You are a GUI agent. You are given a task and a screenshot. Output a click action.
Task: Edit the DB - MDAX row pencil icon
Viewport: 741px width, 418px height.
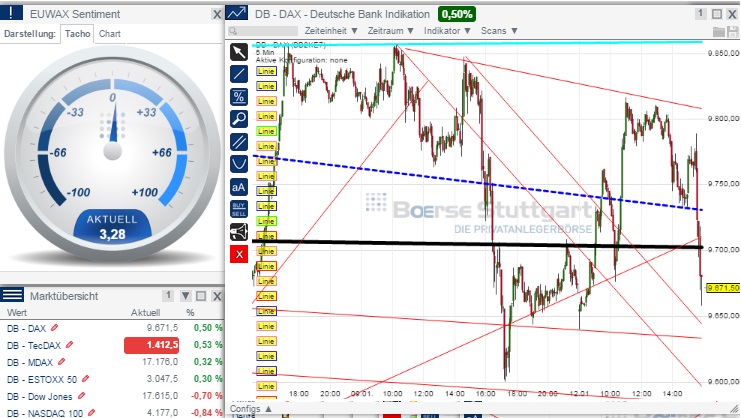click(x=61, y=362)
